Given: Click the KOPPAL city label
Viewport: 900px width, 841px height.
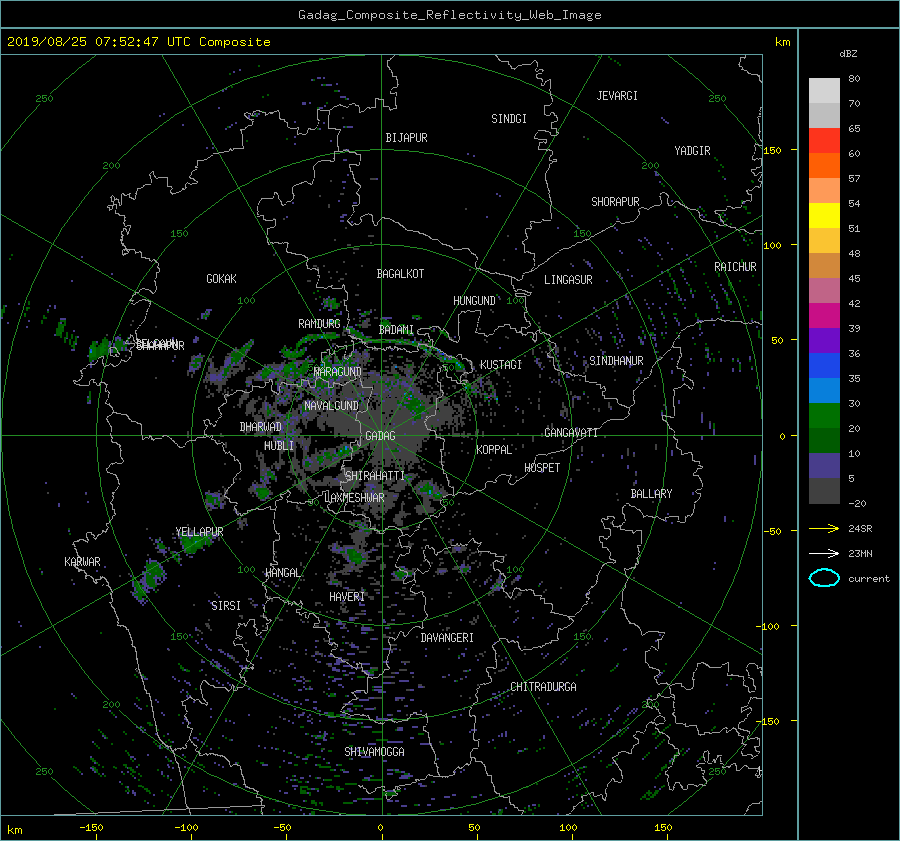Looking at the screenshot, I should 494,449.
